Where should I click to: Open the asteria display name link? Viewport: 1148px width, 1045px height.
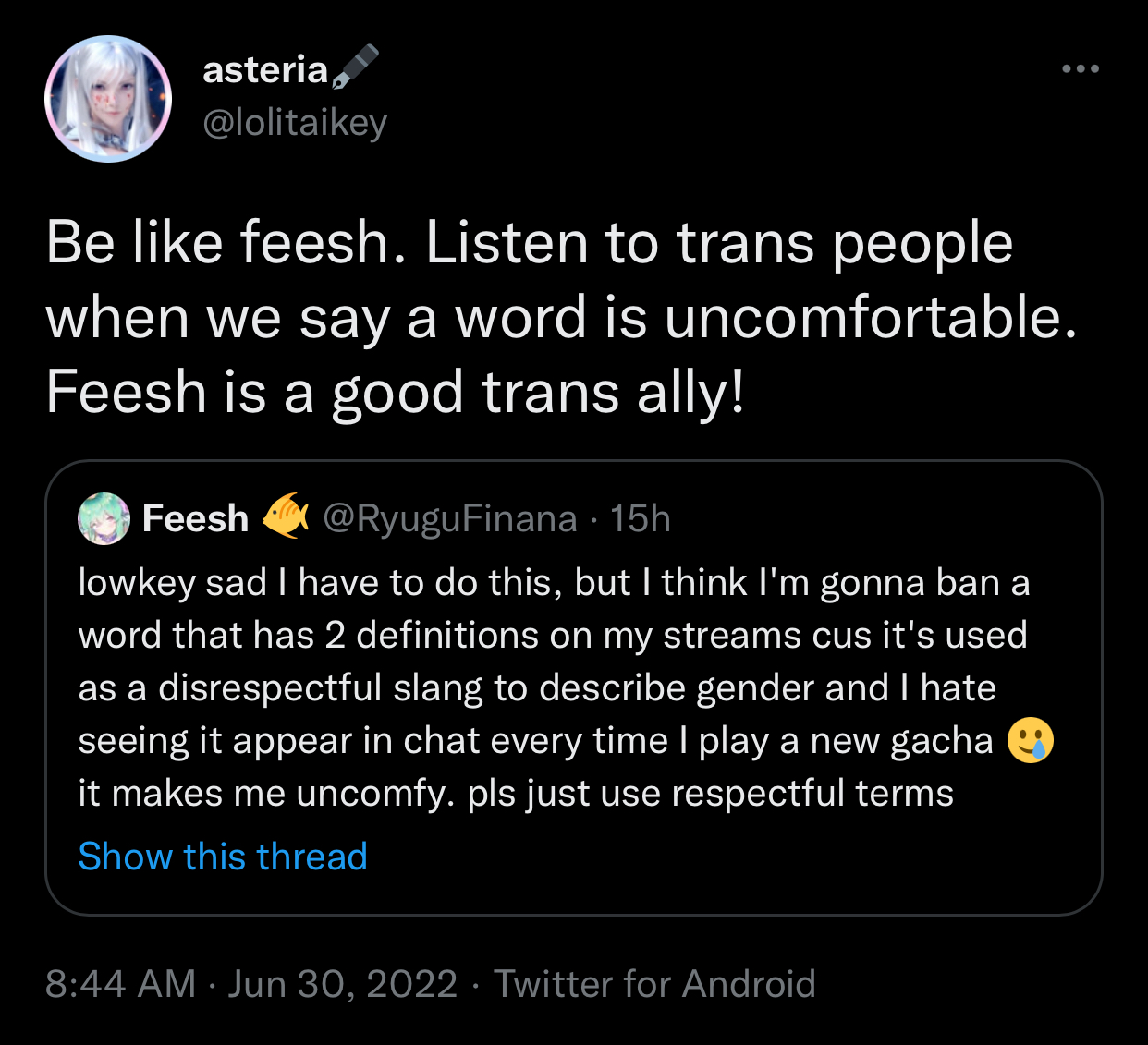(265, 69)
